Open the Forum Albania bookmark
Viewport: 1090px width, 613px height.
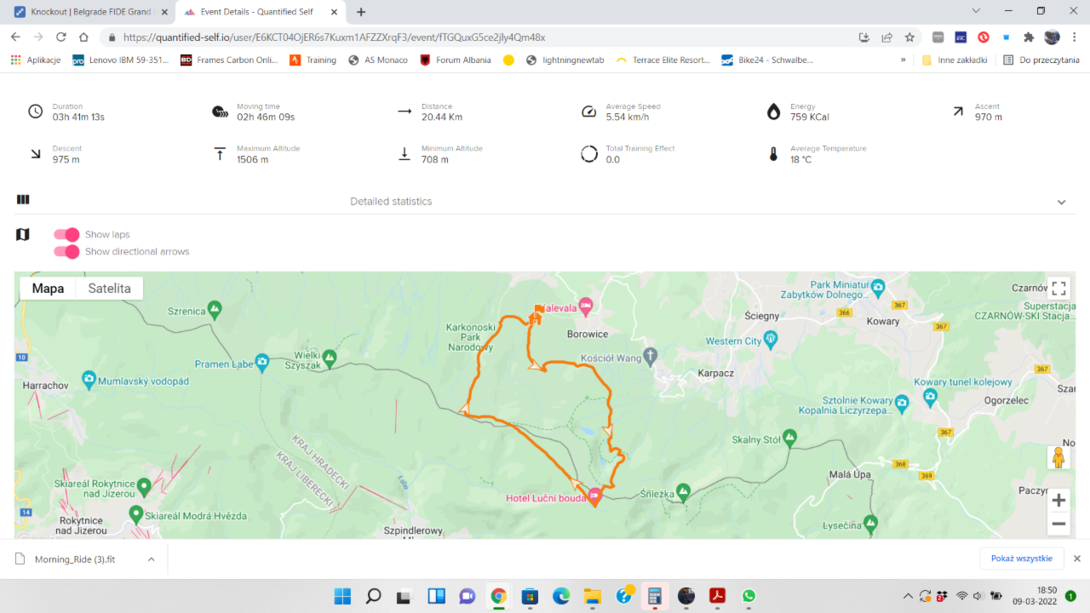coord(455,60)
